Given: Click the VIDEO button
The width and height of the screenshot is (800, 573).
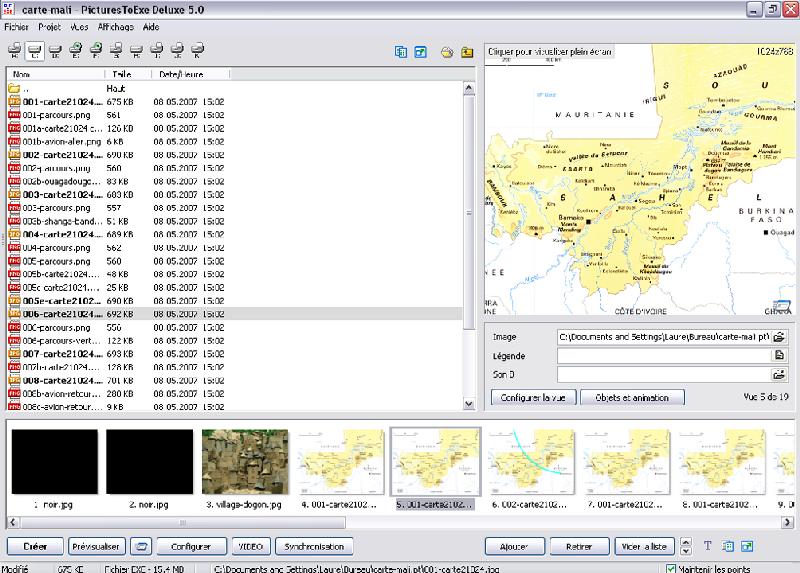Looking at the screenshot, I should pos(251,546).
